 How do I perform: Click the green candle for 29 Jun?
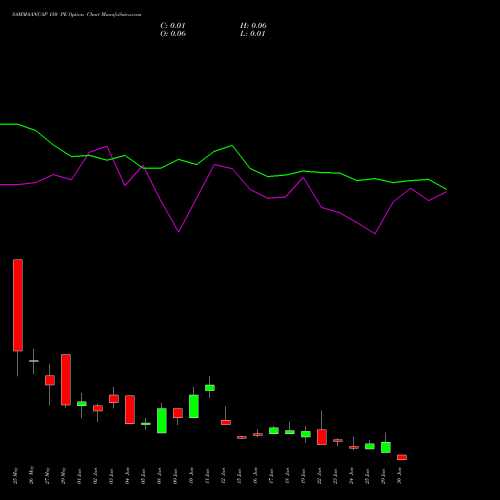[386, 447]
